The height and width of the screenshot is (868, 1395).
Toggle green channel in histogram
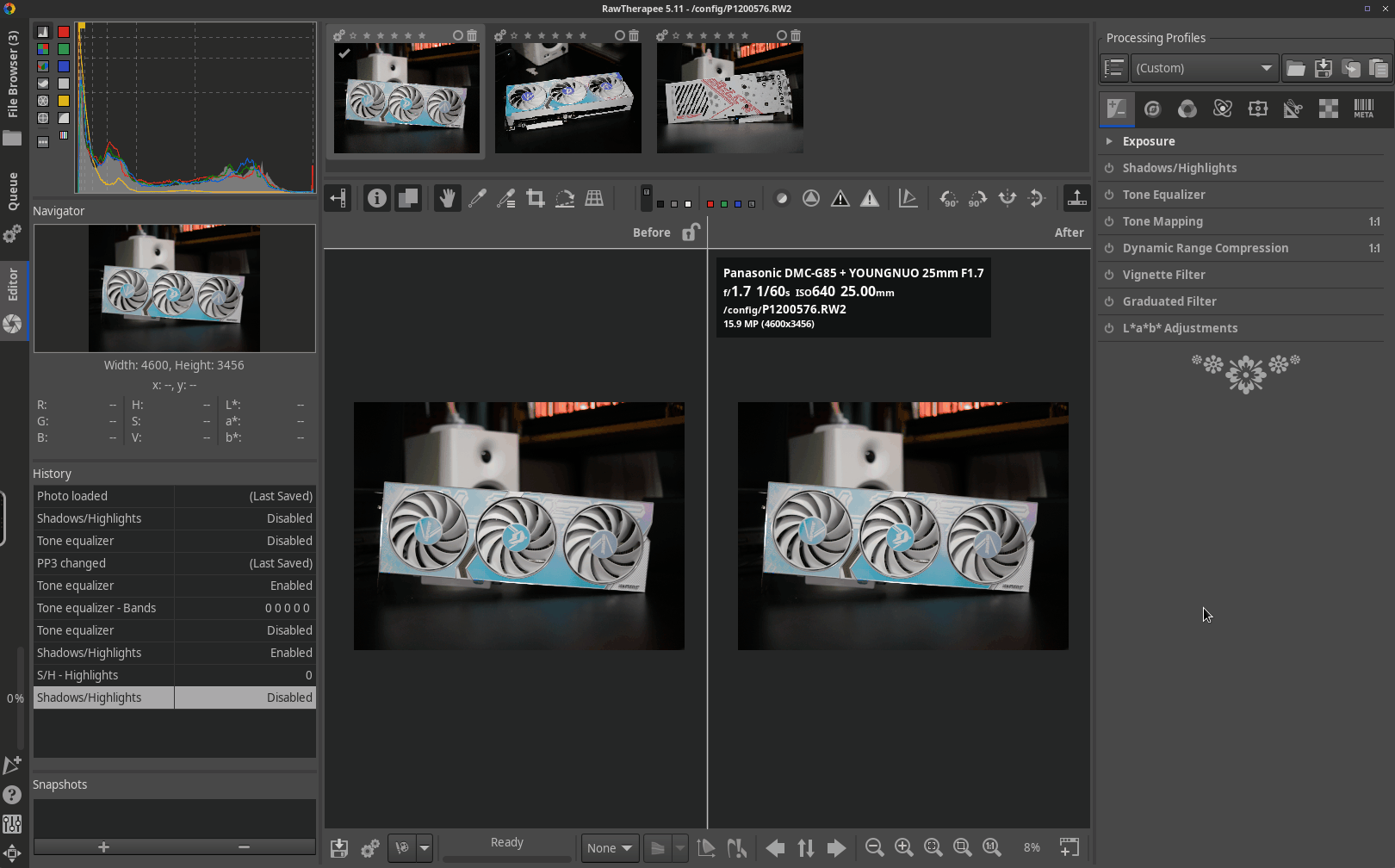(x=64, y=49)
